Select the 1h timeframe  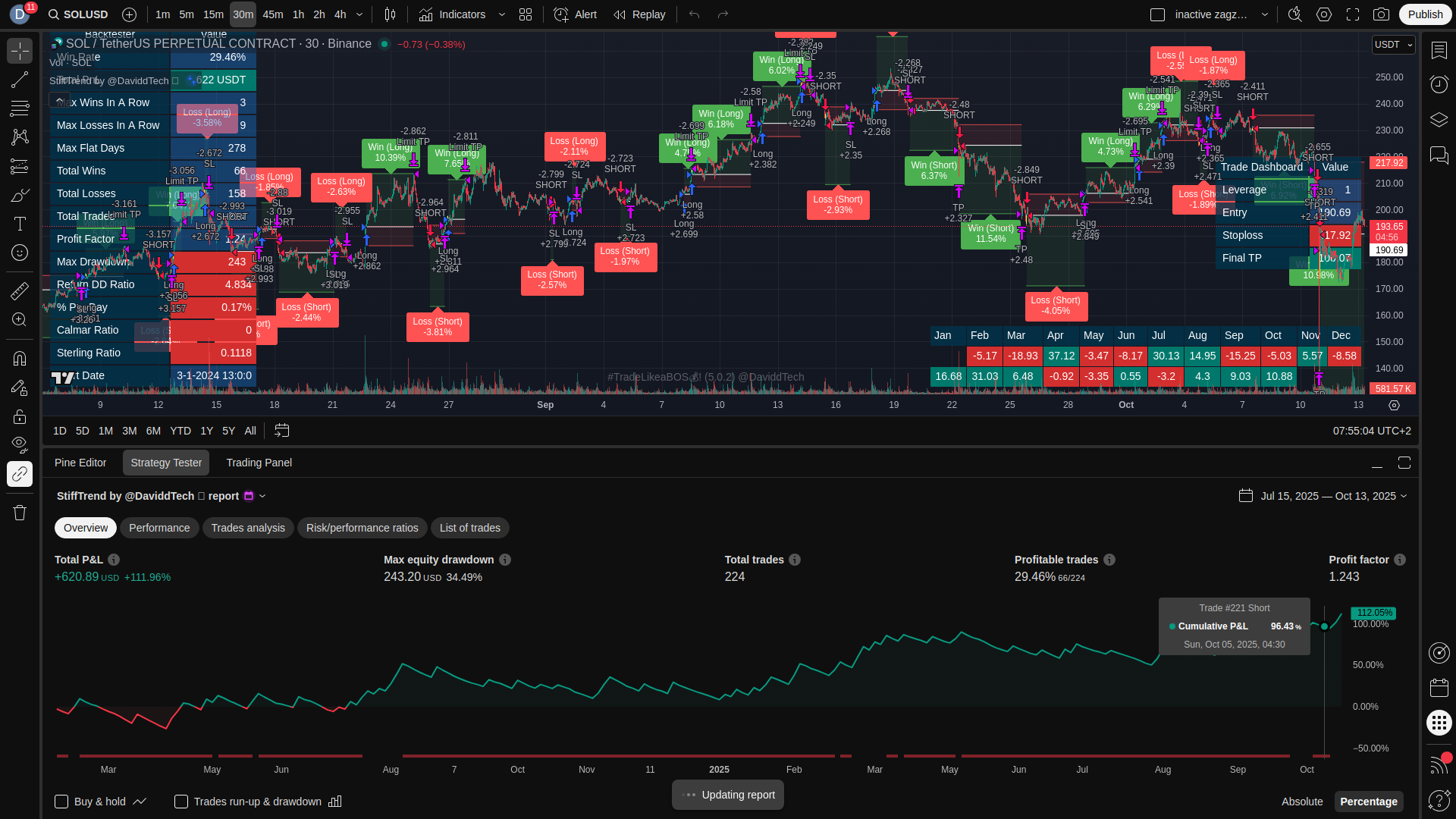coord(298,14)
